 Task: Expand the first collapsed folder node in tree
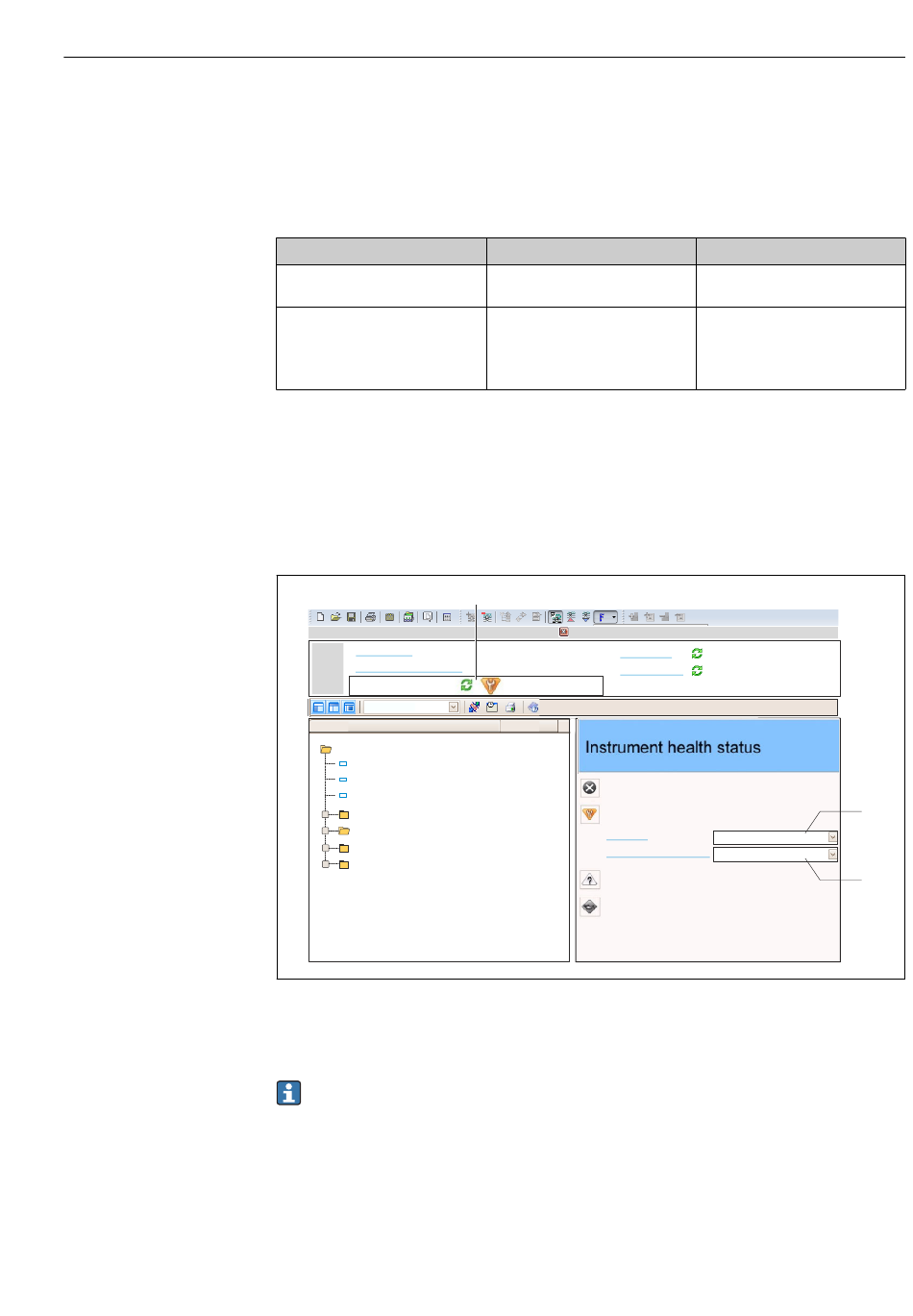tap(326, 814)
